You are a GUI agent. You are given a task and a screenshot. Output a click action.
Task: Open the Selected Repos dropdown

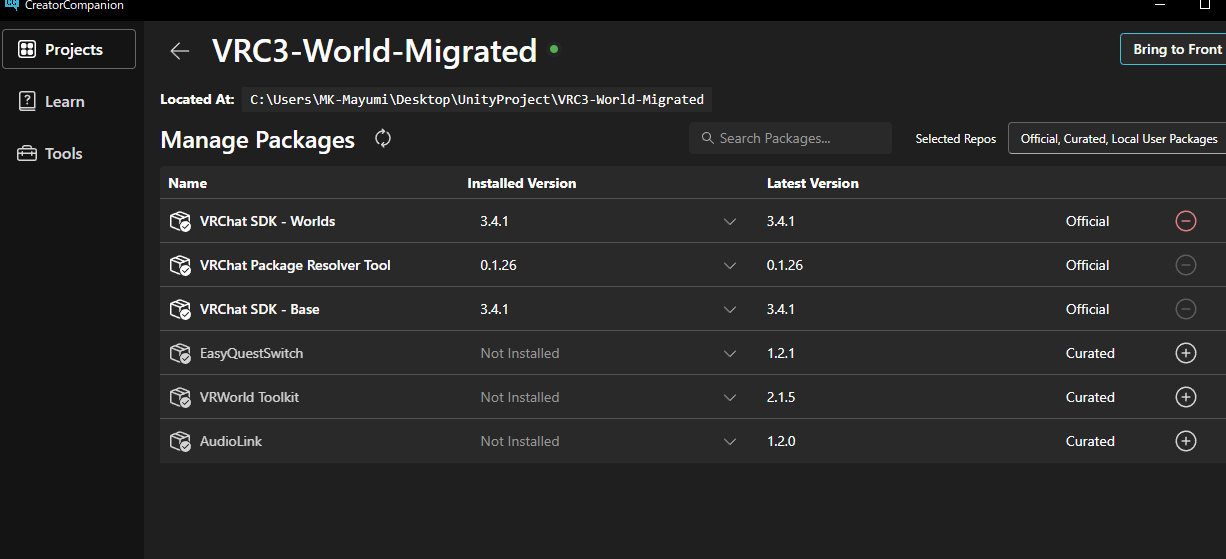click(x=1117, y=139)
